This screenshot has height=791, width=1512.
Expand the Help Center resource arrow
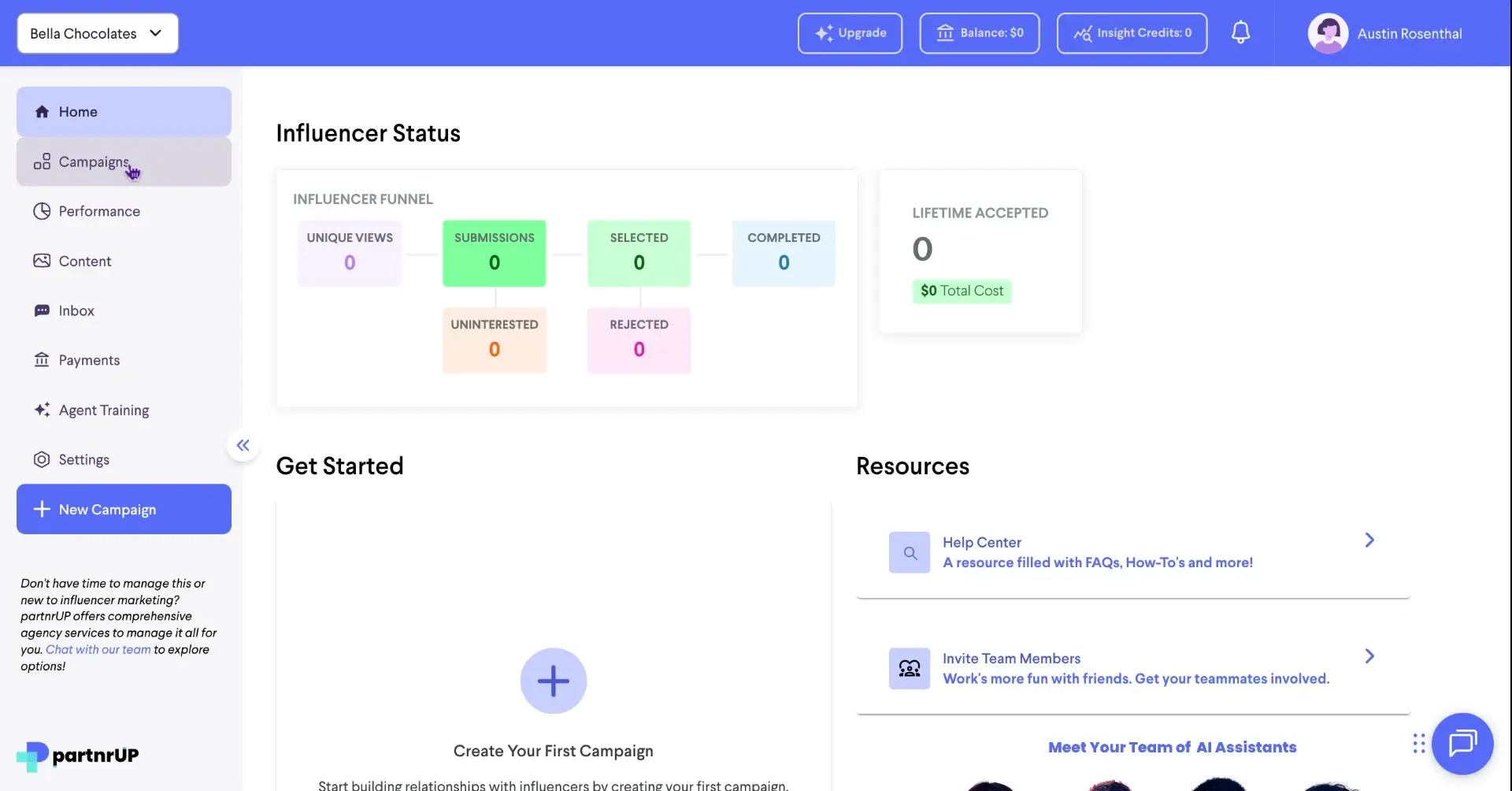tap(1369, 540)
